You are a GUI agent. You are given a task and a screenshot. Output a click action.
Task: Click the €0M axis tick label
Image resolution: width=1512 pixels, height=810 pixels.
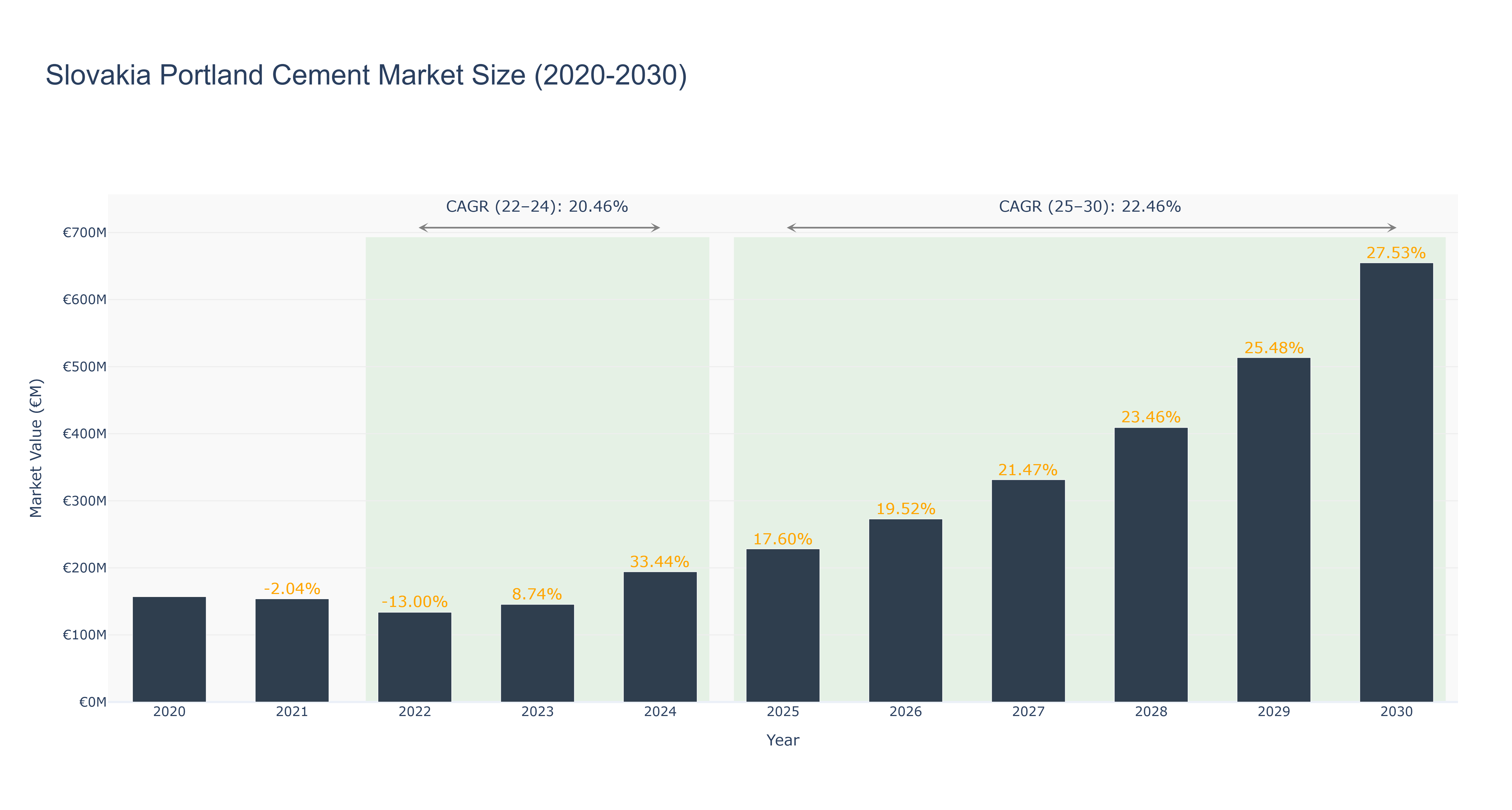[x=93, y=702]
